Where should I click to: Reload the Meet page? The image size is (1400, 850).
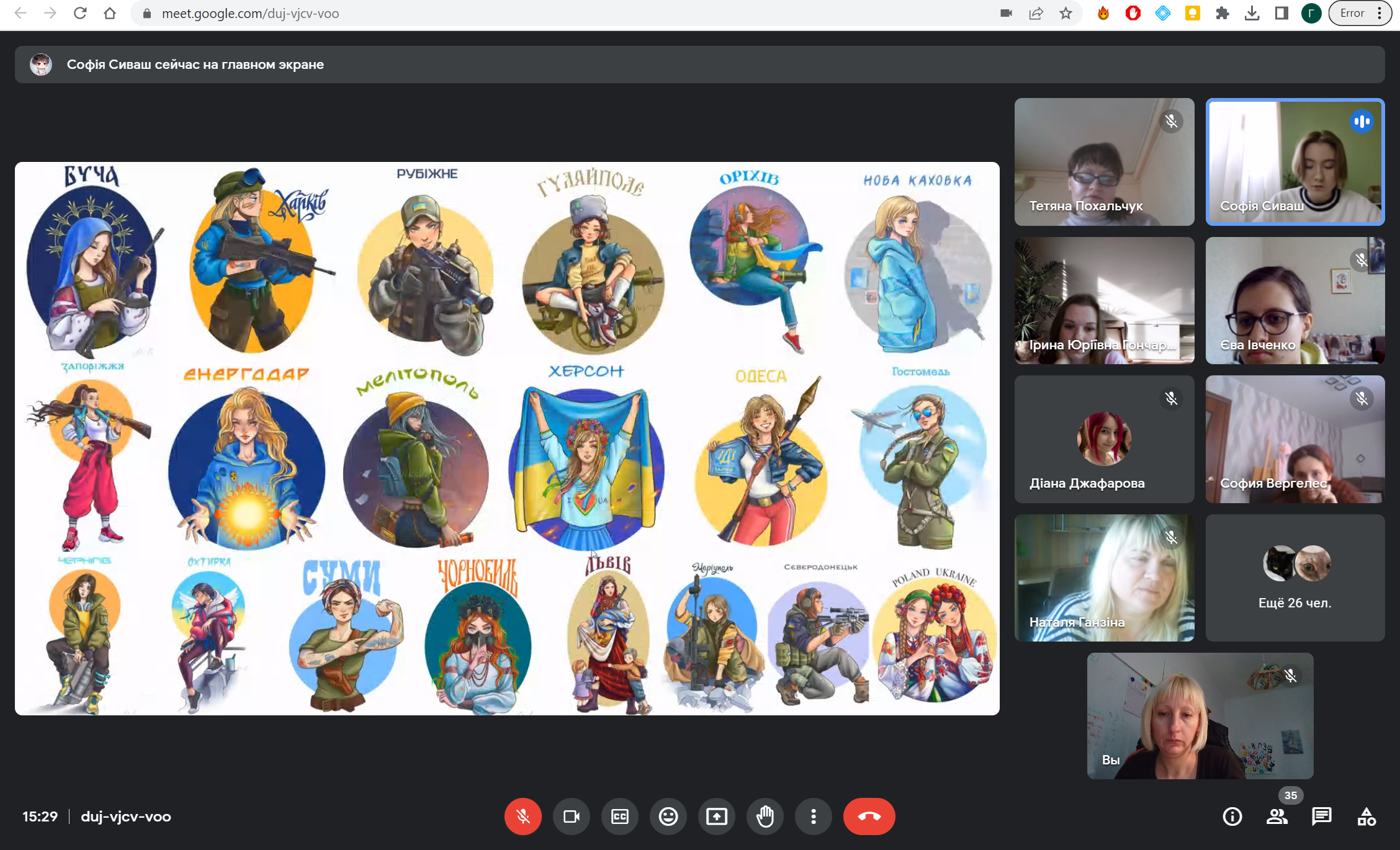pyautogui.click(x=79, y=13)
